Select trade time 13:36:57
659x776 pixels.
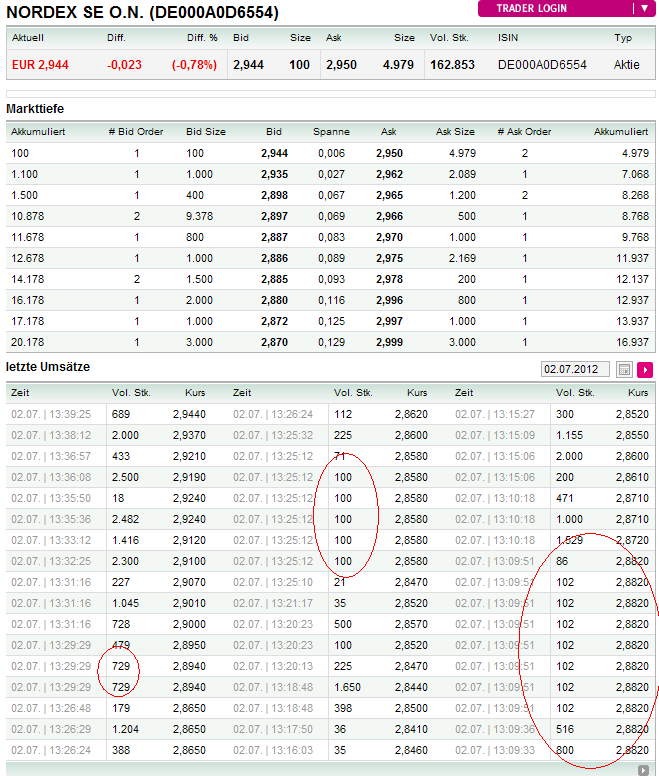click(70, 456)
